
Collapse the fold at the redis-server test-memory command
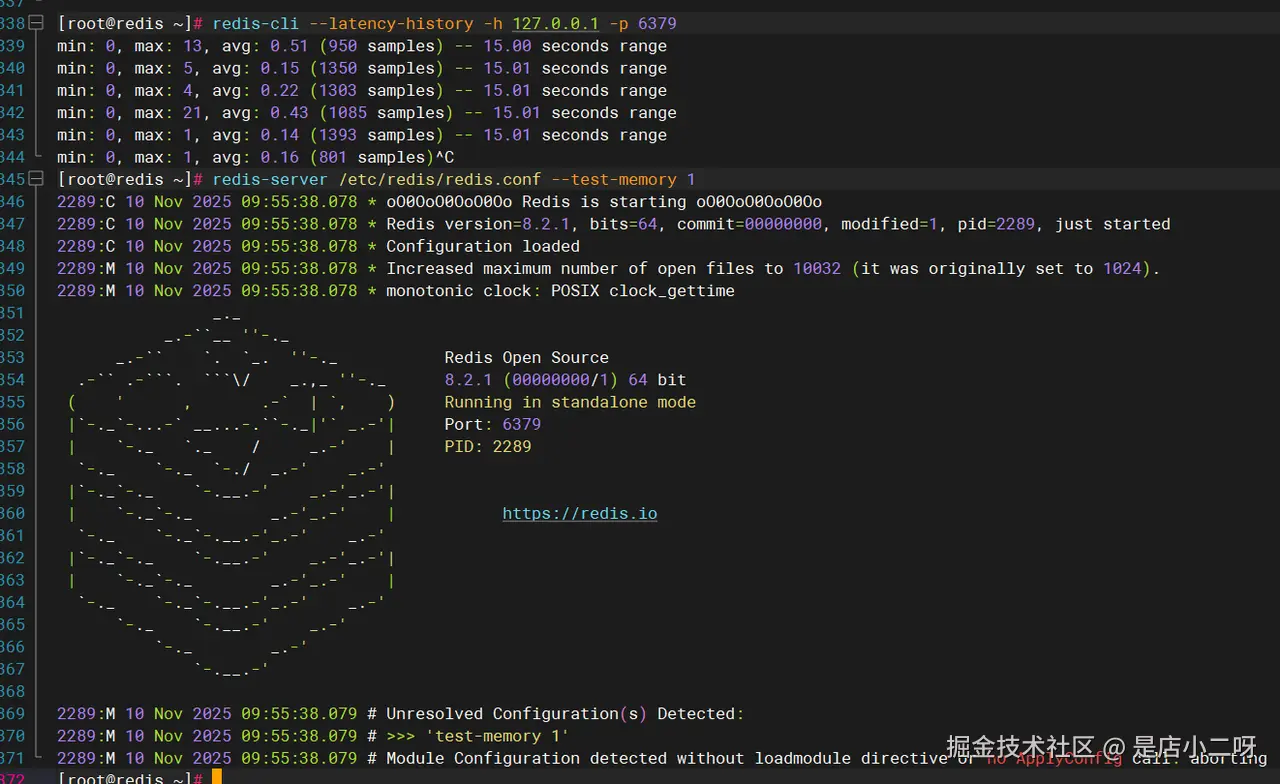37,179
